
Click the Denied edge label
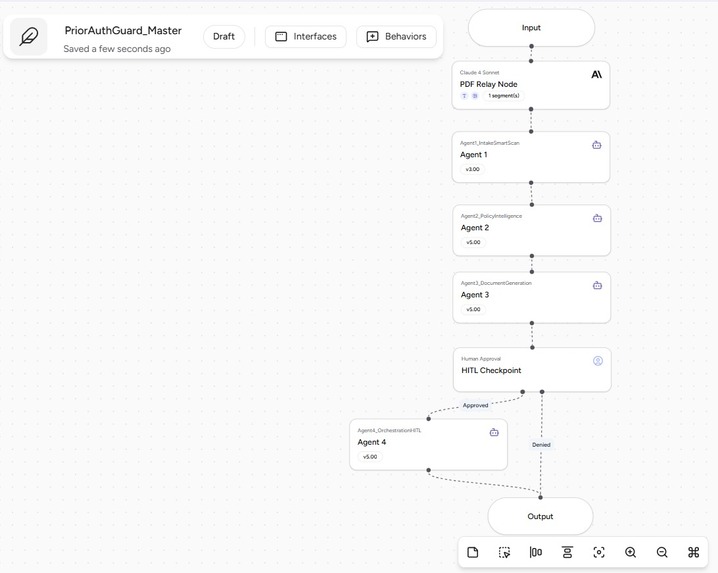tap(541, 445)
